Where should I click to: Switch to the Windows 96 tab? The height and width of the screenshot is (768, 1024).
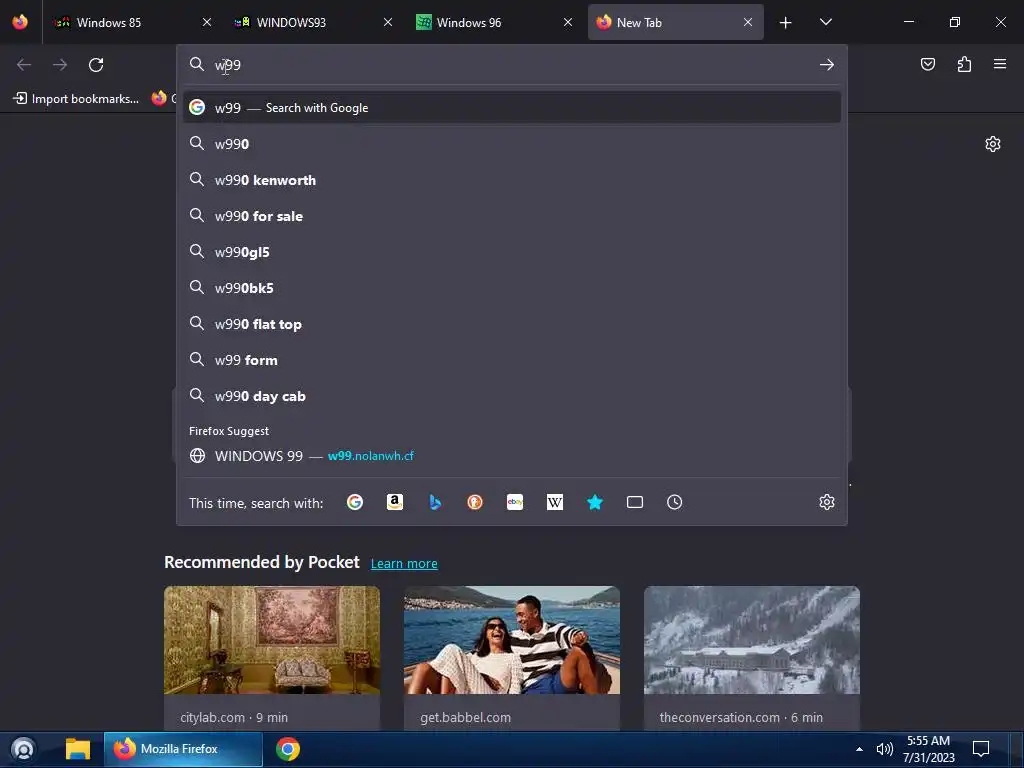[494, 22]
